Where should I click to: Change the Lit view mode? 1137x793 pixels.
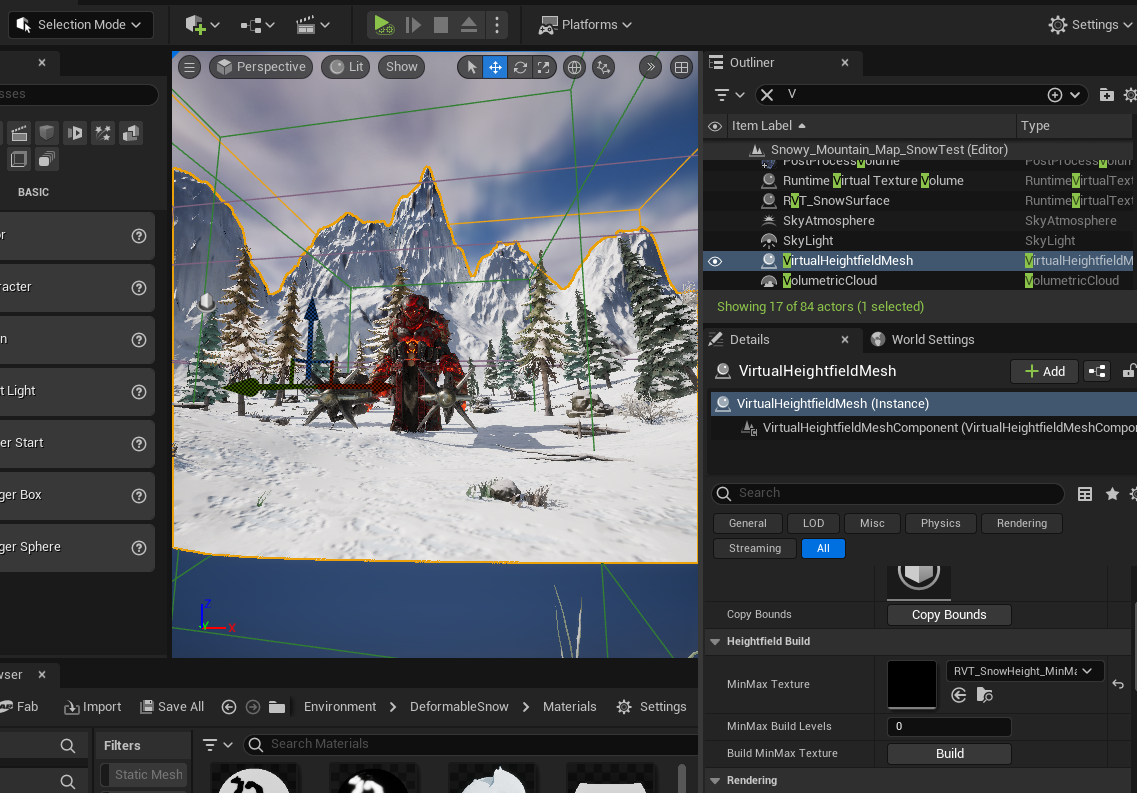(346, 67)
